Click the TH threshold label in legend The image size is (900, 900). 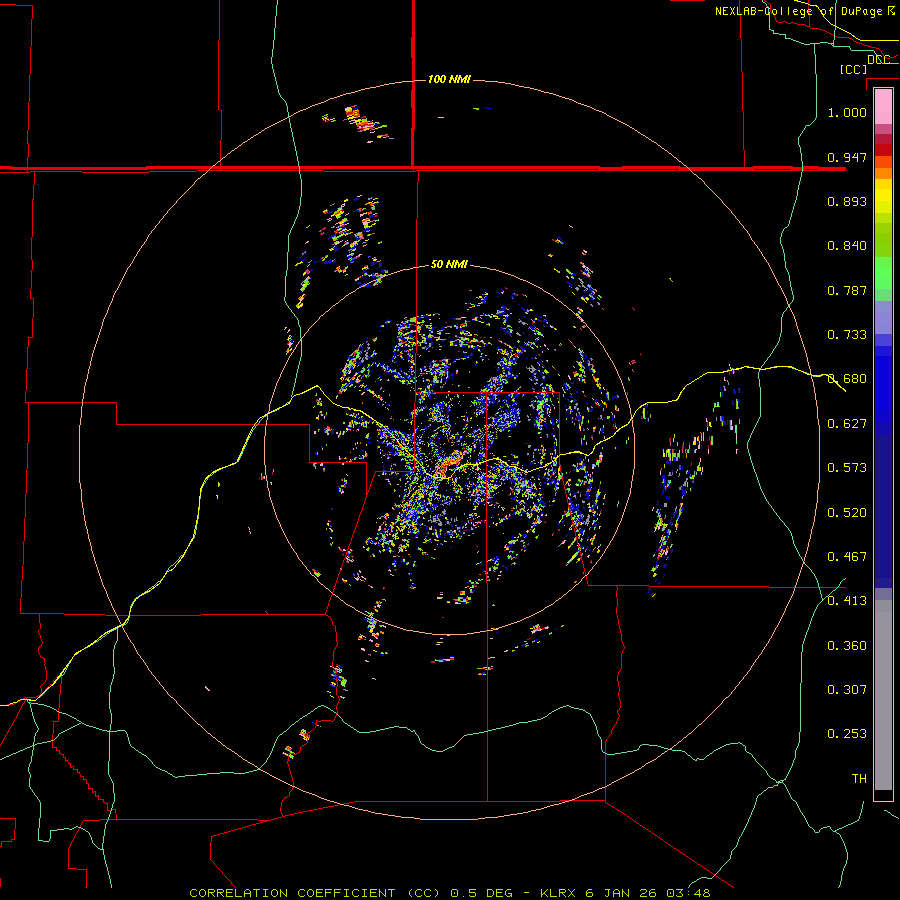(859, 779)
